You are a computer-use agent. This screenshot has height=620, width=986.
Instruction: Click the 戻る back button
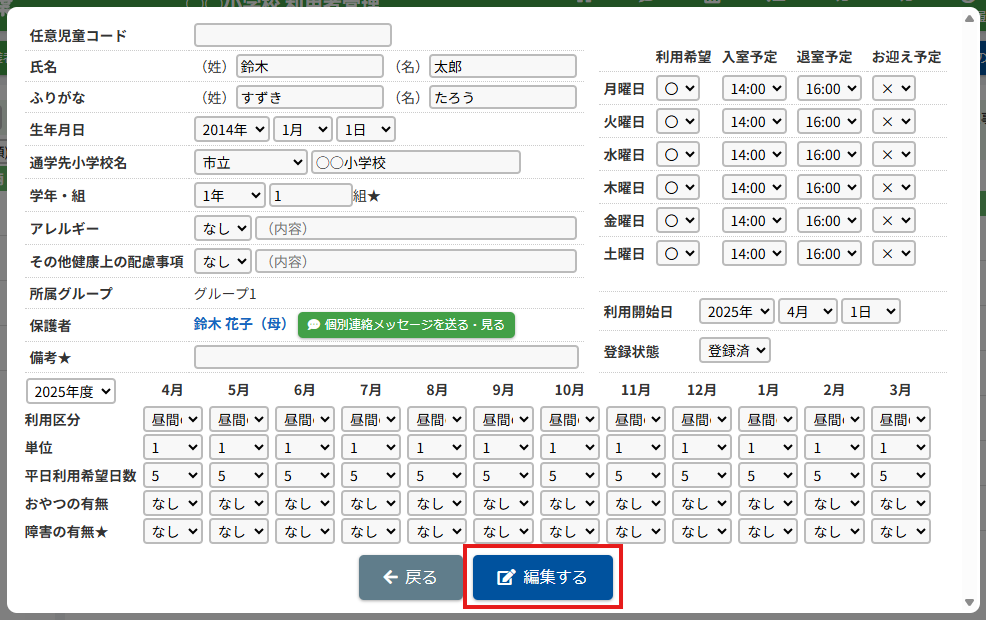[x=411, y=577]
